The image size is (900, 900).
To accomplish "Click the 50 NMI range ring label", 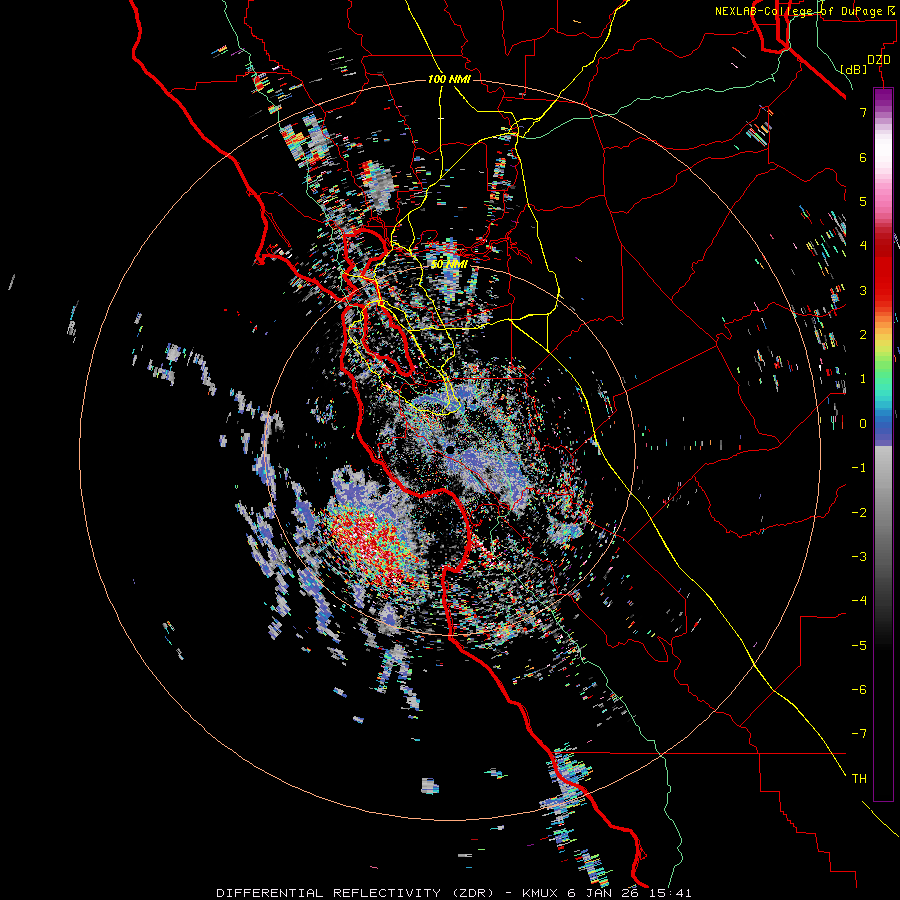I will click(x=449, y=264).
